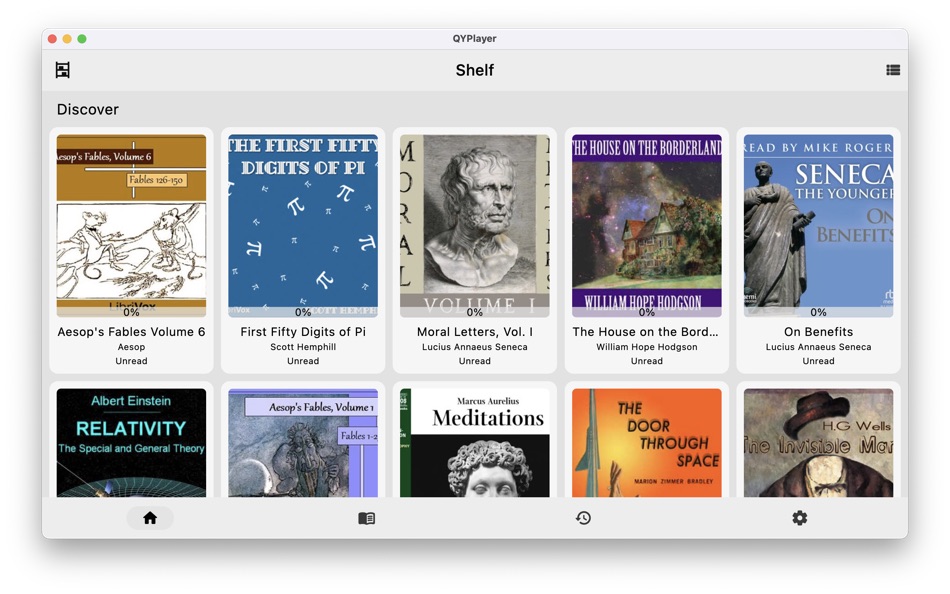Open Marcus Aurelius Meditations cover
950x594 pixels.
[474, 443]
